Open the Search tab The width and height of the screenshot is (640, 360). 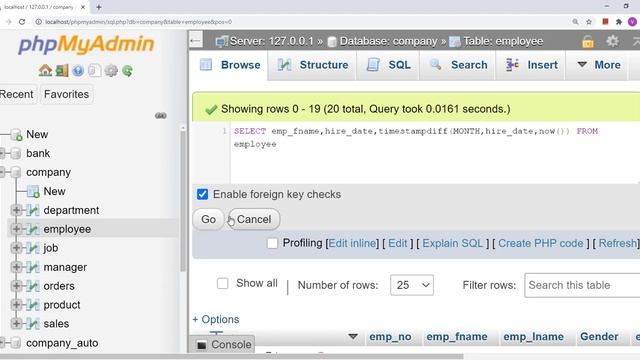[458, 65]
